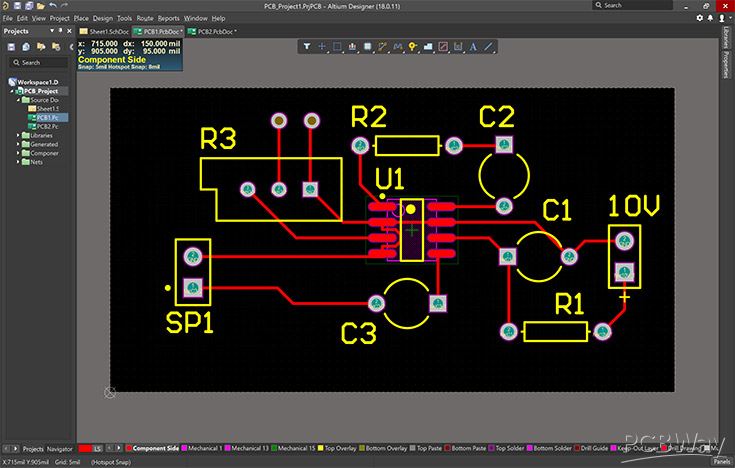The height and width of the screenshot is (468, 735).
Task: Select the Place Polygon Pour tool
Action: pos(428,46)
